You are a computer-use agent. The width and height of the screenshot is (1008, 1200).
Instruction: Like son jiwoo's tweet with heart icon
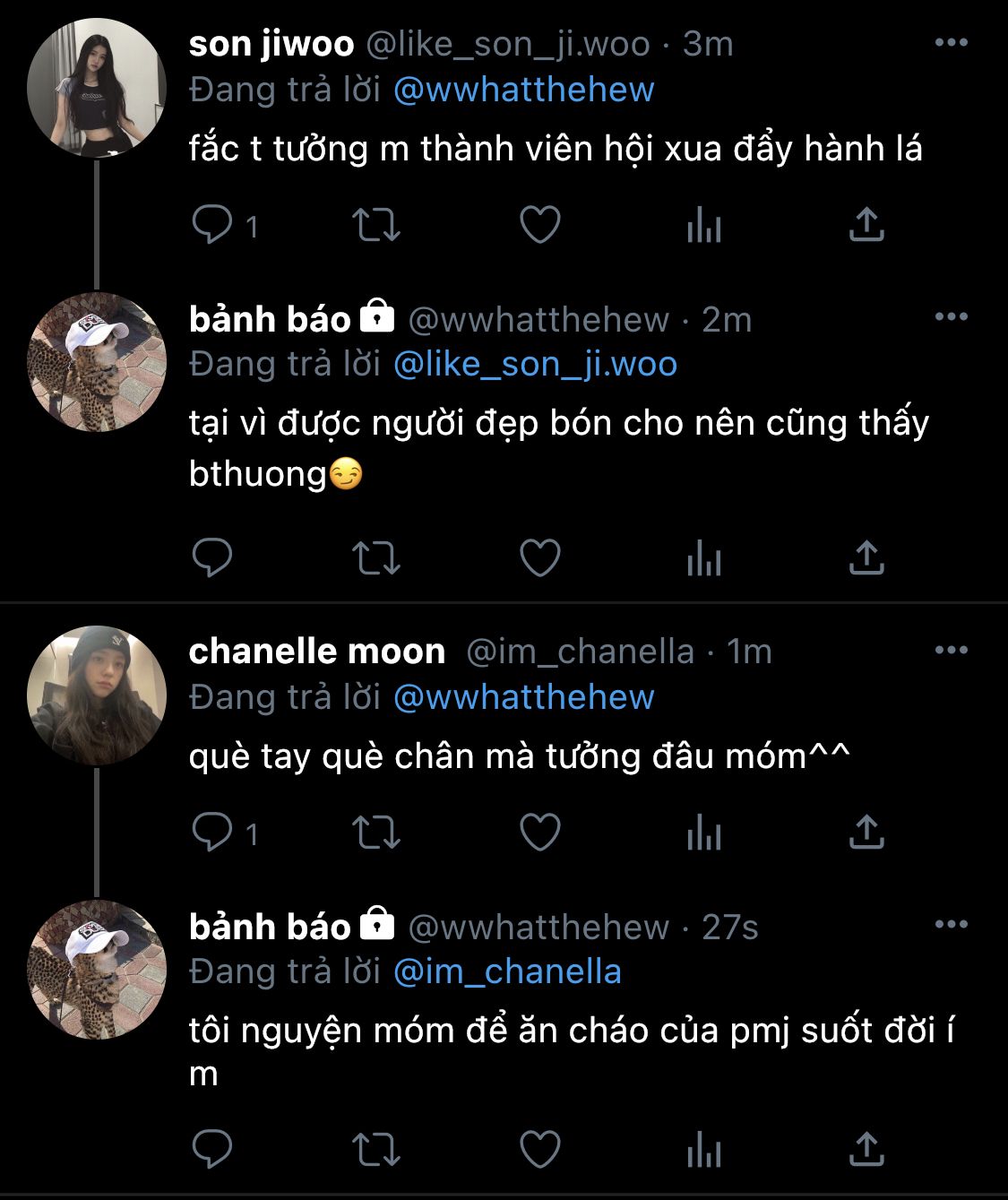(x=540, y=225)
